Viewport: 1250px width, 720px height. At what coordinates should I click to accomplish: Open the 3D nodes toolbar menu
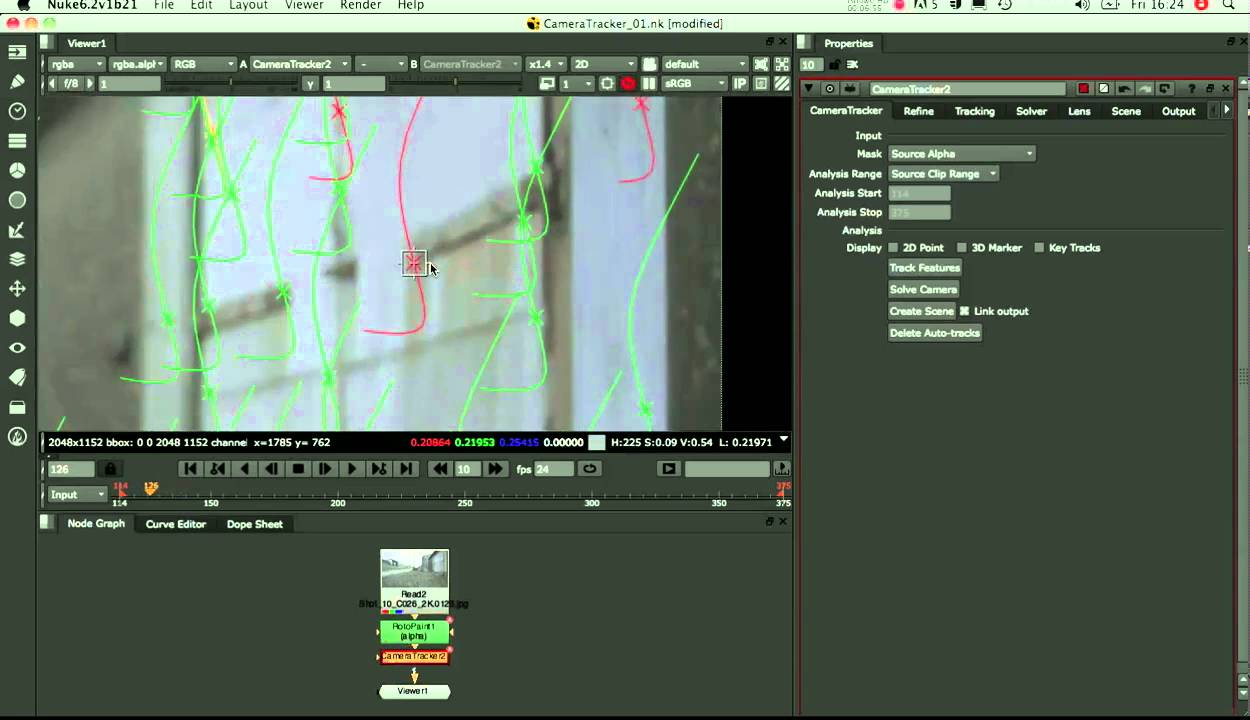click(17, 318)
